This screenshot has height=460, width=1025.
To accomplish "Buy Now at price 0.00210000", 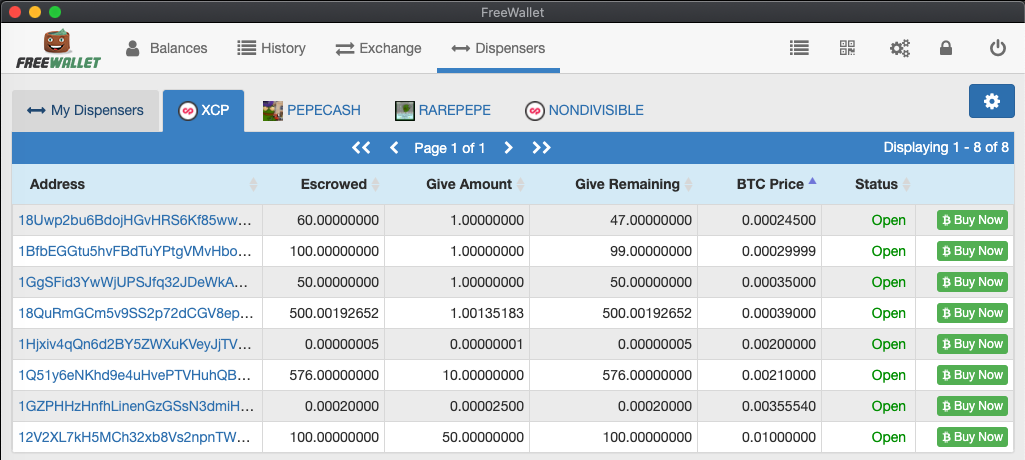I will click(x=972, y=375).
